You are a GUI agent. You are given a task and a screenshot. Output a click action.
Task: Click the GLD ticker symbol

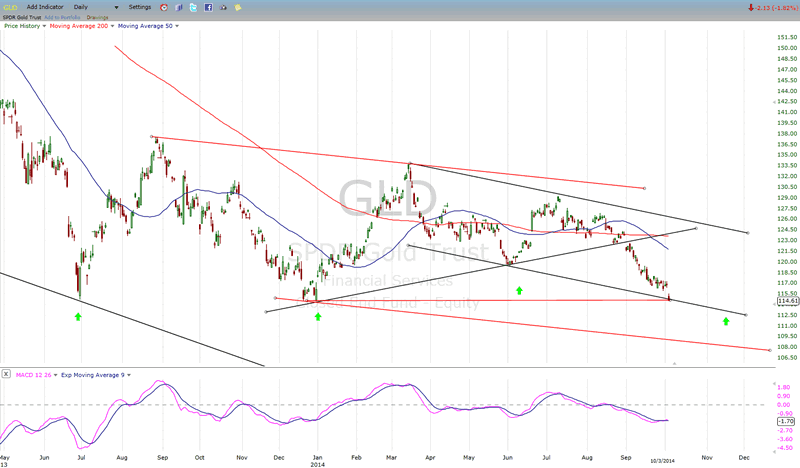pos(9,7)
